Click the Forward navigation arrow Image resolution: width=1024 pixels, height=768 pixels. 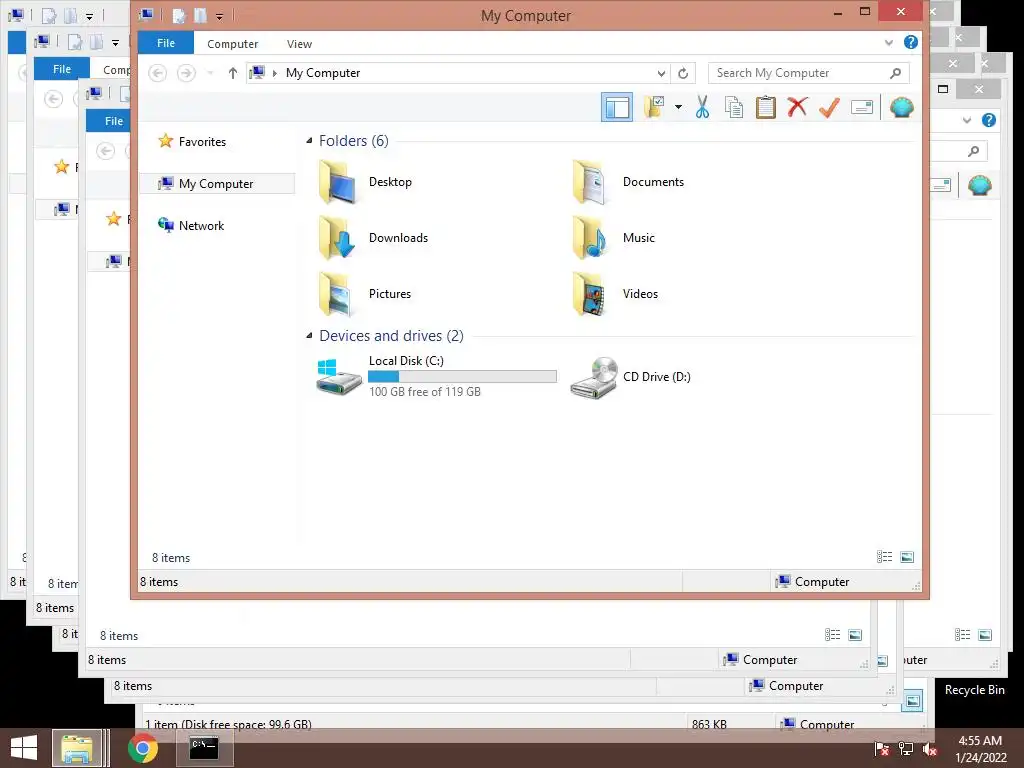point(186,73)
